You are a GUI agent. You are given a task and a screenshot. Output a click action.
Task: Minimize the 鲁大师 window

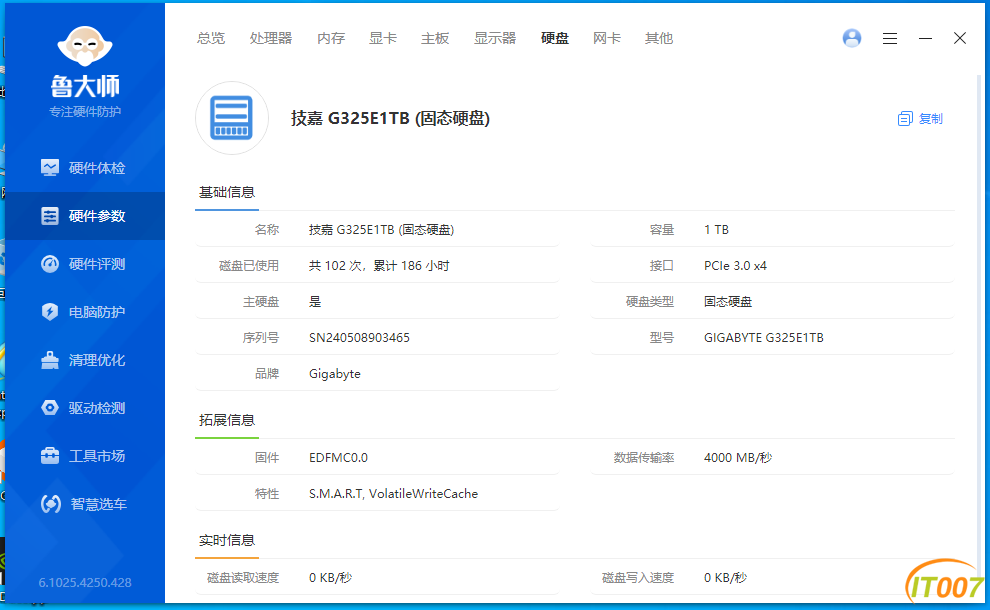pyautogui.click(x=925, y=39)
